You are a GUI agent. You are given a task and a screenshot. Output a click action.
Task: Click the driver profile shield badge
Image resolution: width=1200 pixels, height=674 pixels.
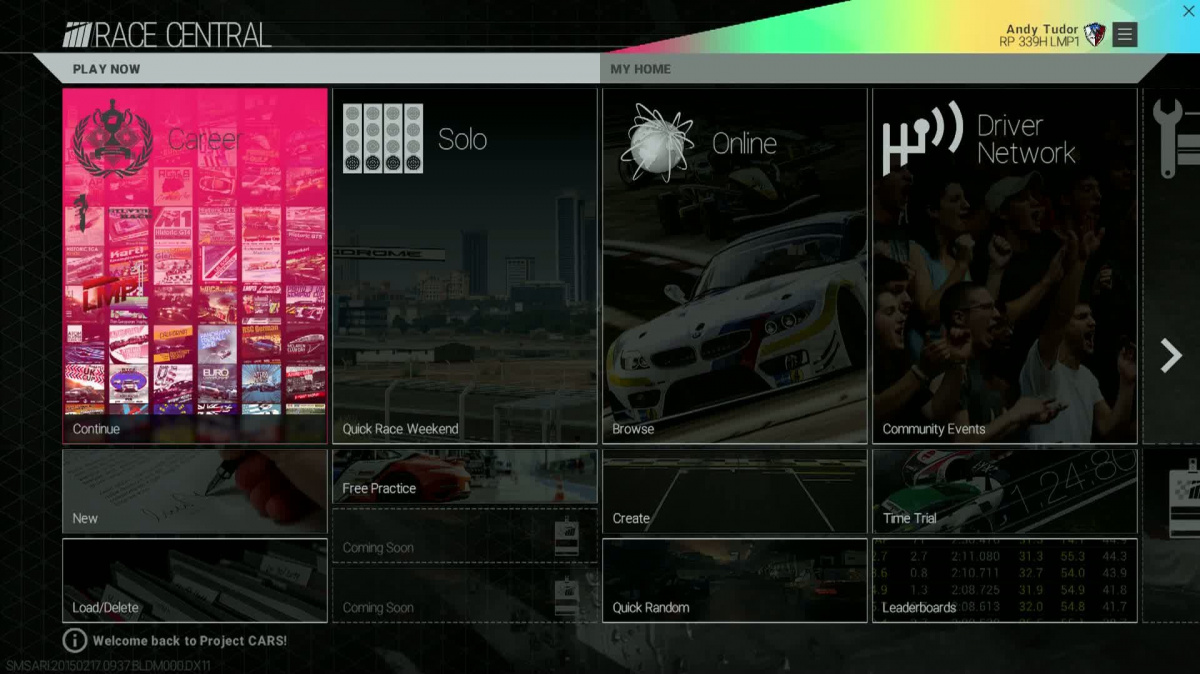point(1094,36)
